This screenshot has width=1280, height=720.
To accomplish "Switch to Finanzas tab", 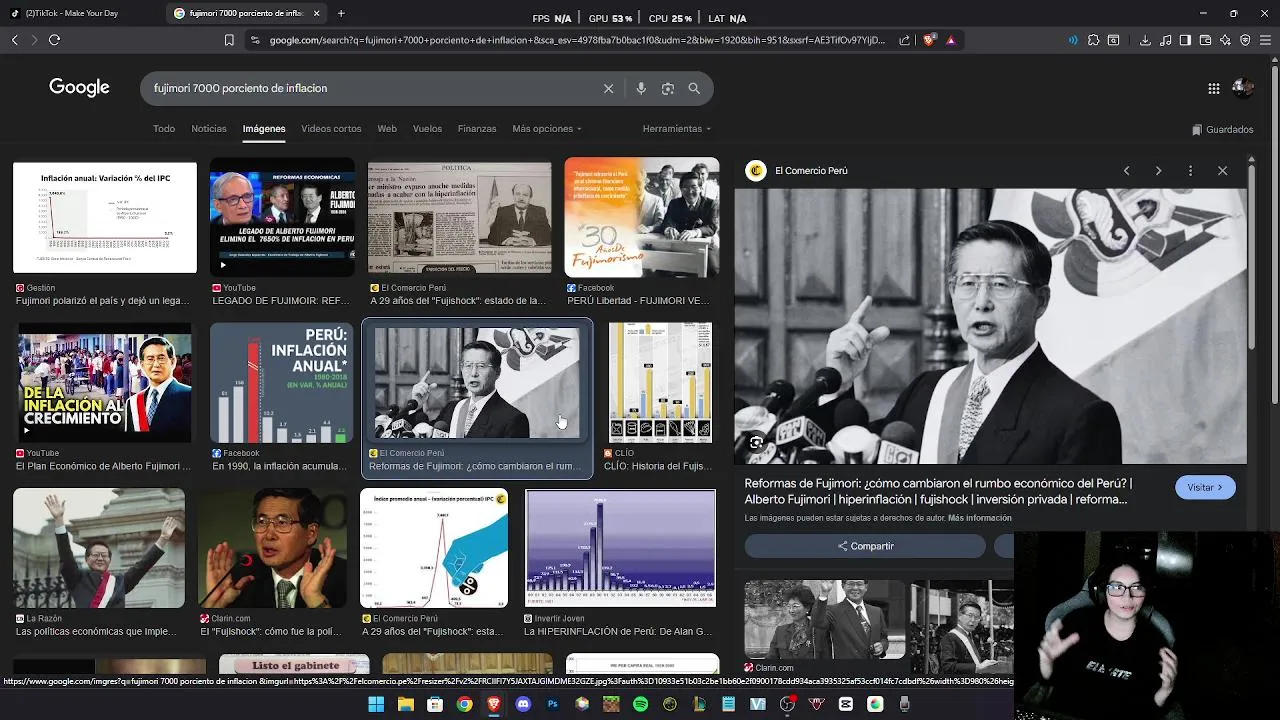I will [x=477, y=129].
